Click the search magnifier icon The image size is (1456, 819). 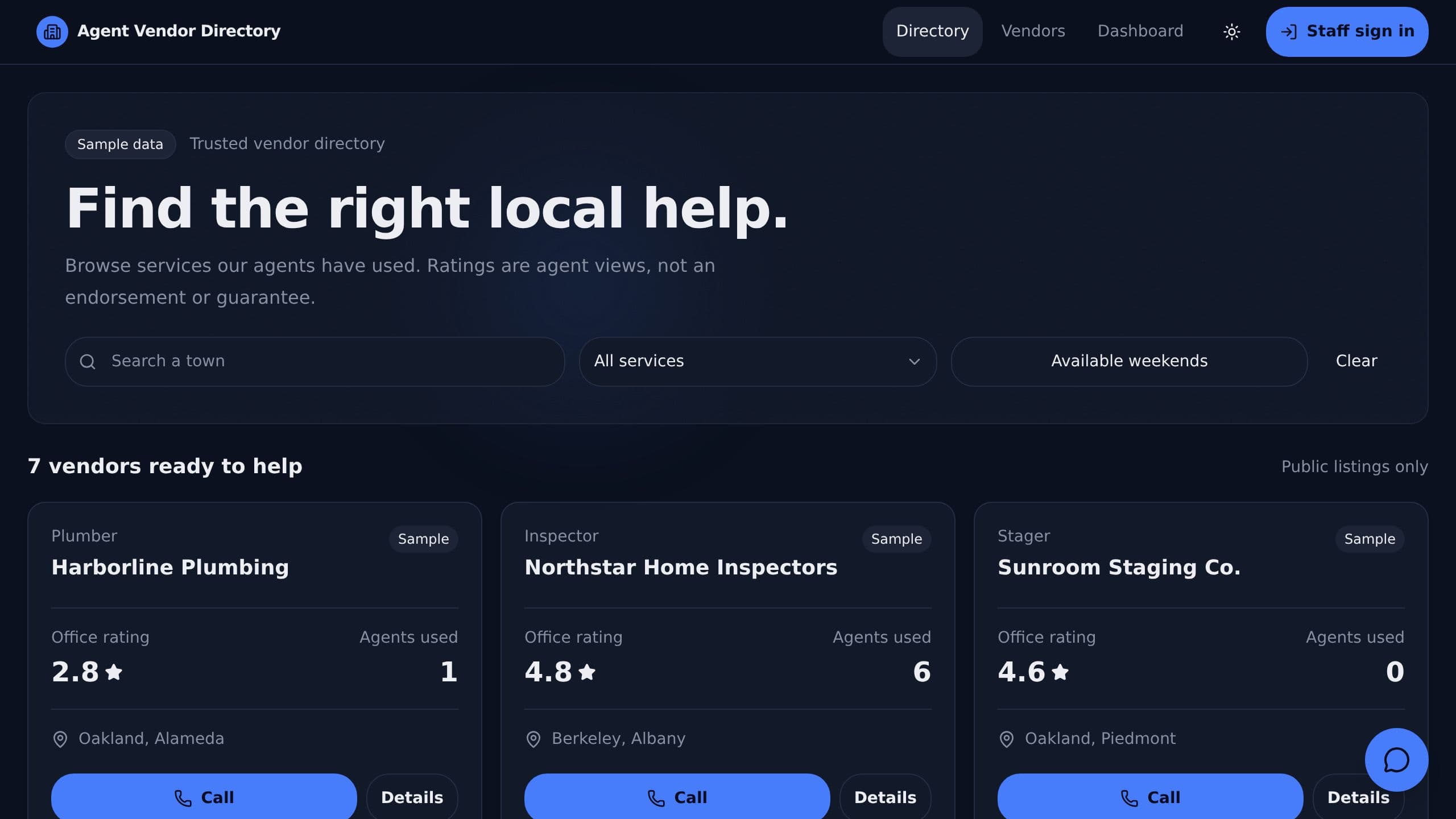pos(88,362)
